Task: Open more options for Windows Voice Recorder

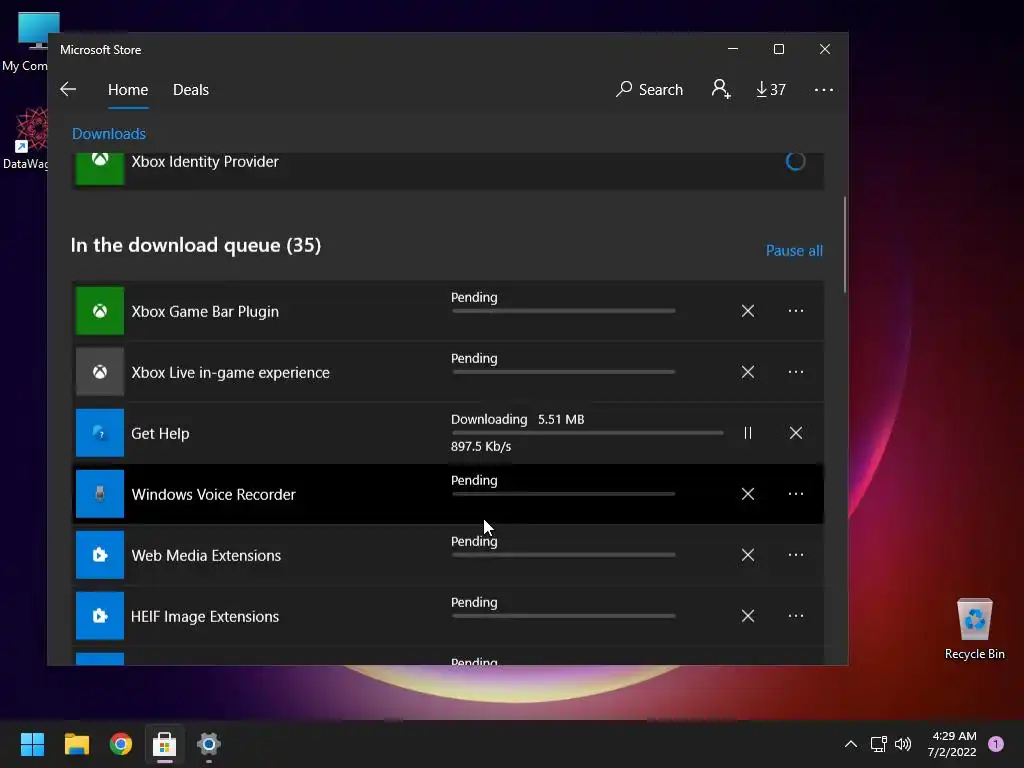Action: coord(795,494)
